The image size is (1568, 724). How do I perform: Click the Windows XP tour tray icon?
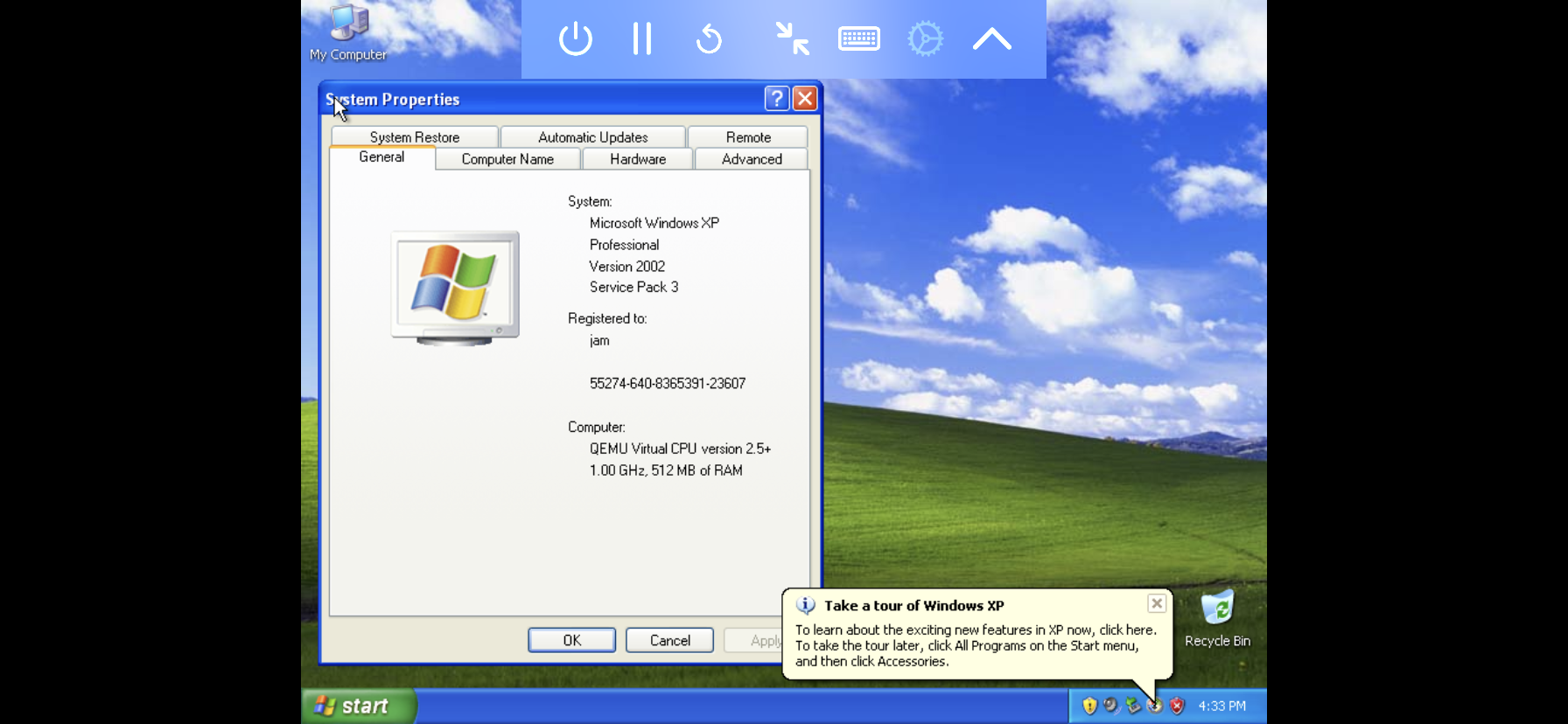coord(1155,706)
